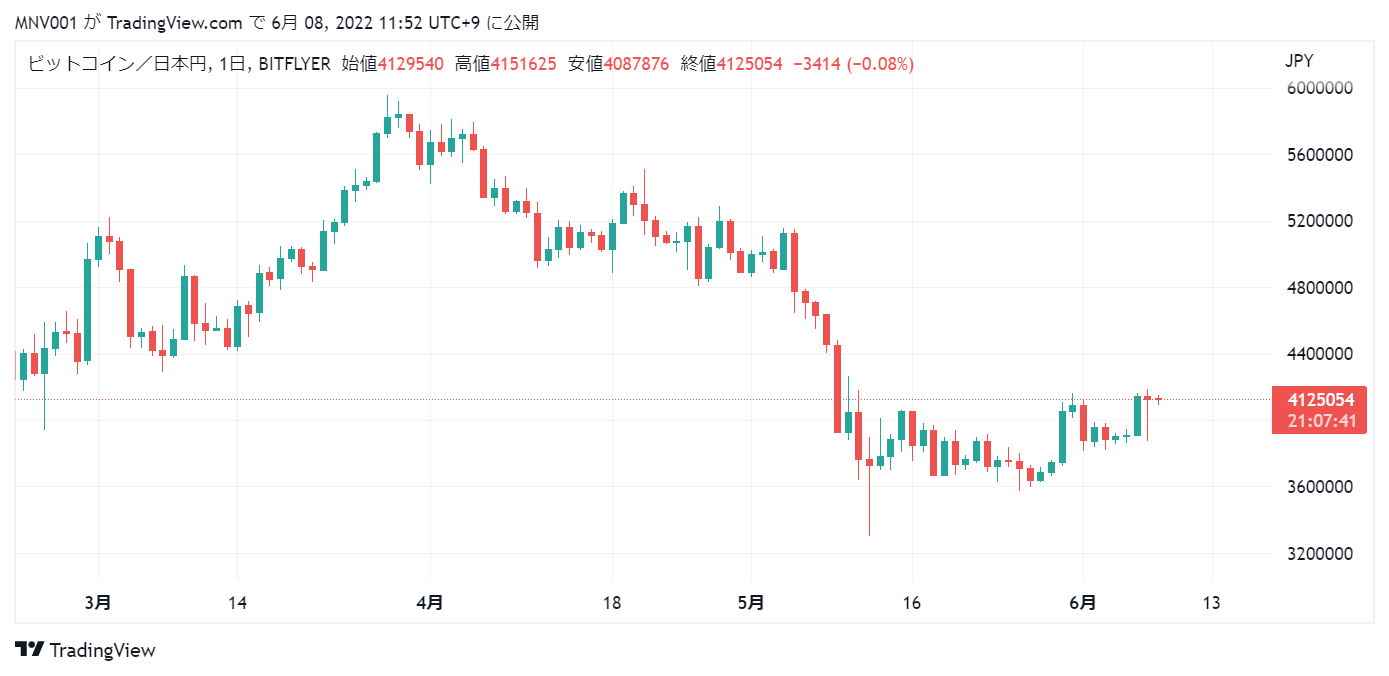Click the 3月 date axis label
1389x676 pixels.
(x=98, y=602)
